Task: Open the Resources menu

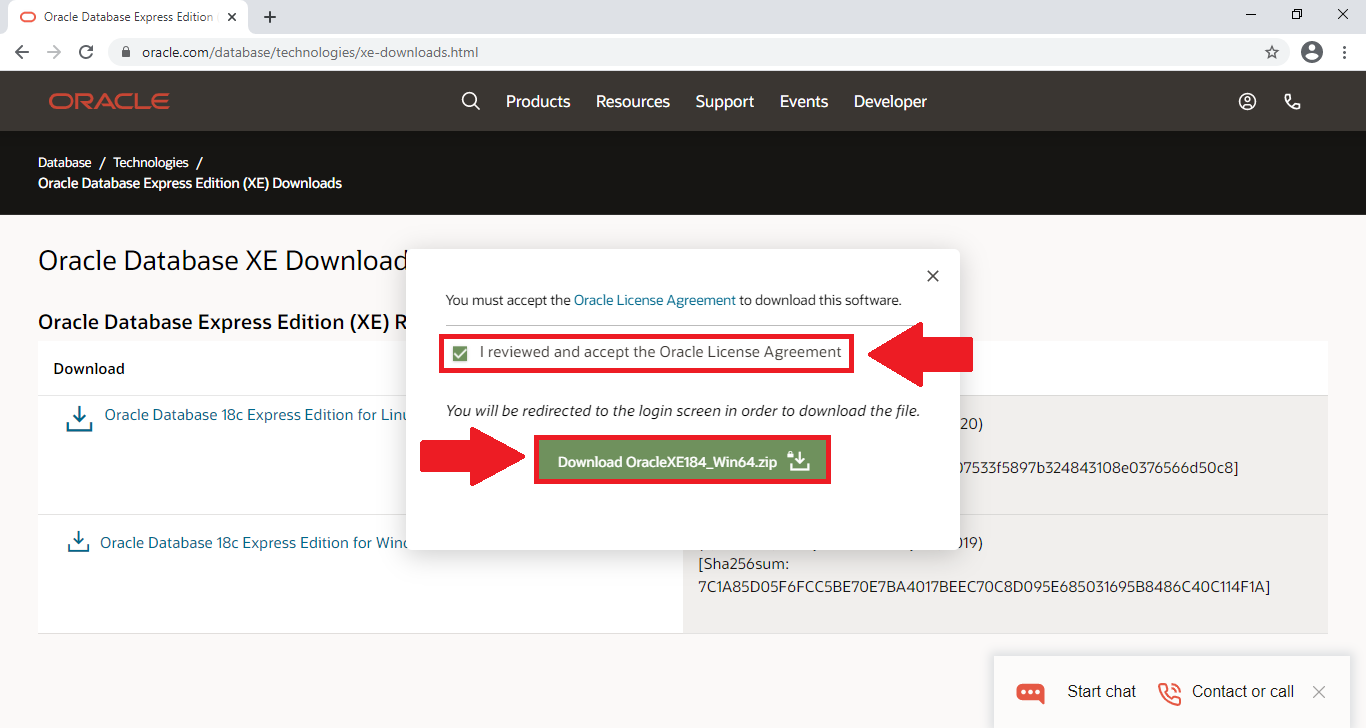Action: [633, 101]
